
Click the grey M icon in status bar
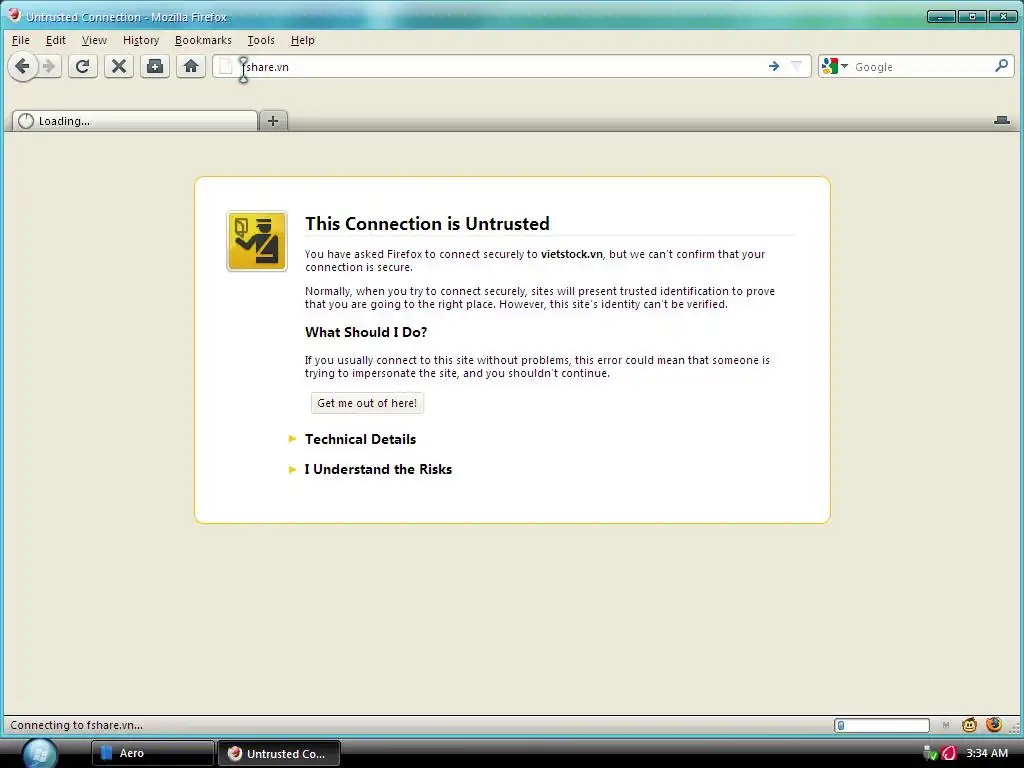(946, 725)
